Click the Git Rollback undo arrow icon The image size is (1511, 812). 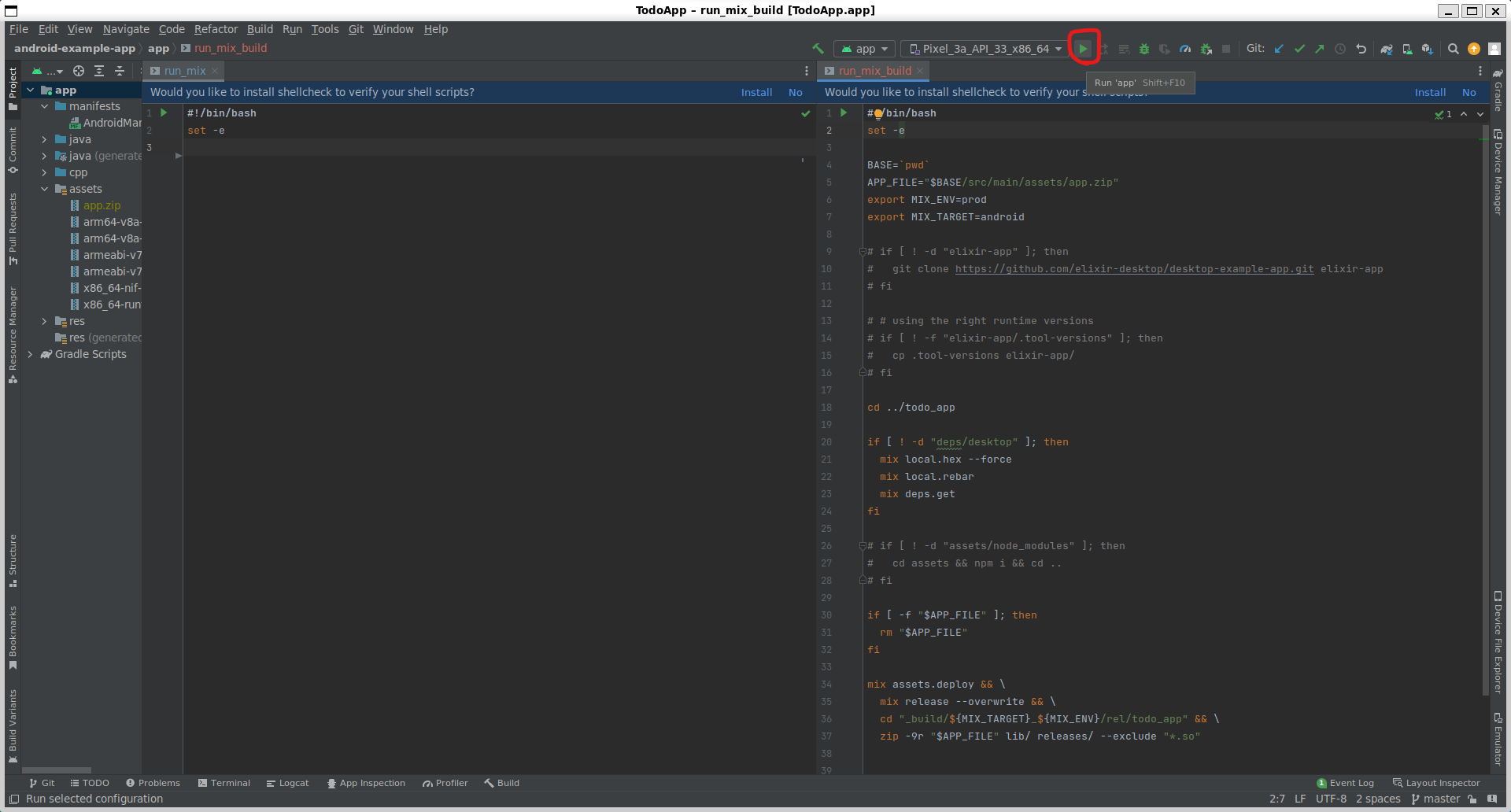tap(1361, 49)
